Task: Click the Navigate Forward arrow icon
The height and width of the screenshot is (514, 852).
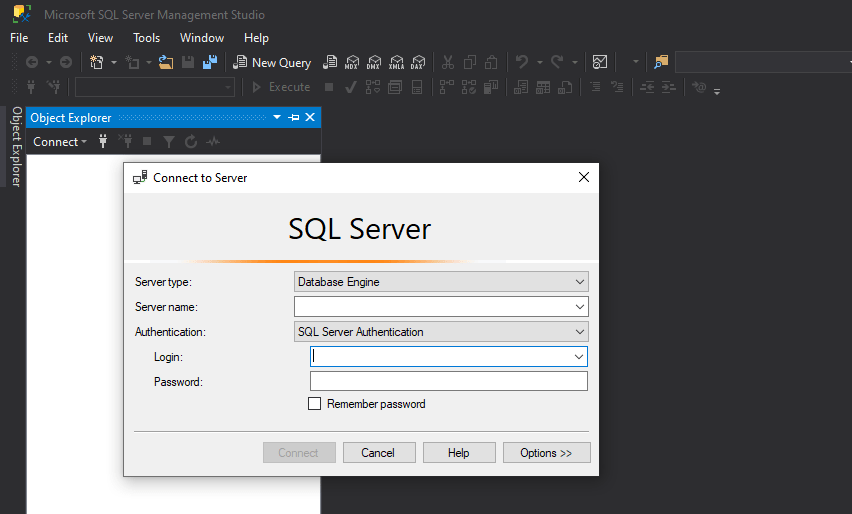Action: [x=66, y=62]
